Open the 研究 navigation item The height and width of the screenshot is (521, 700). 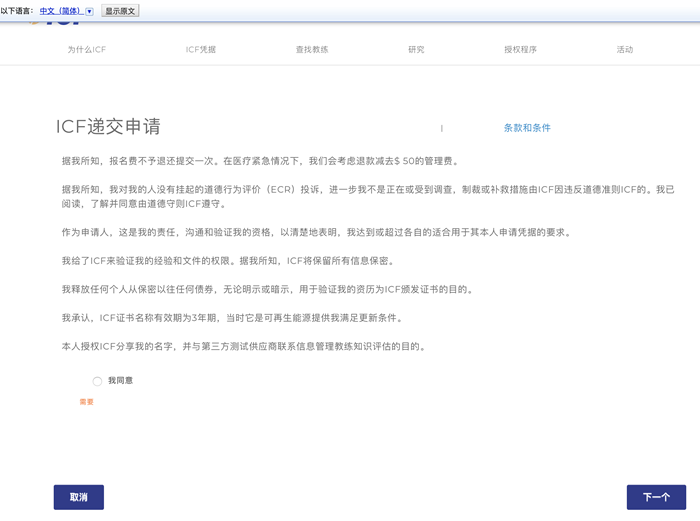click(x=416, y=49)
